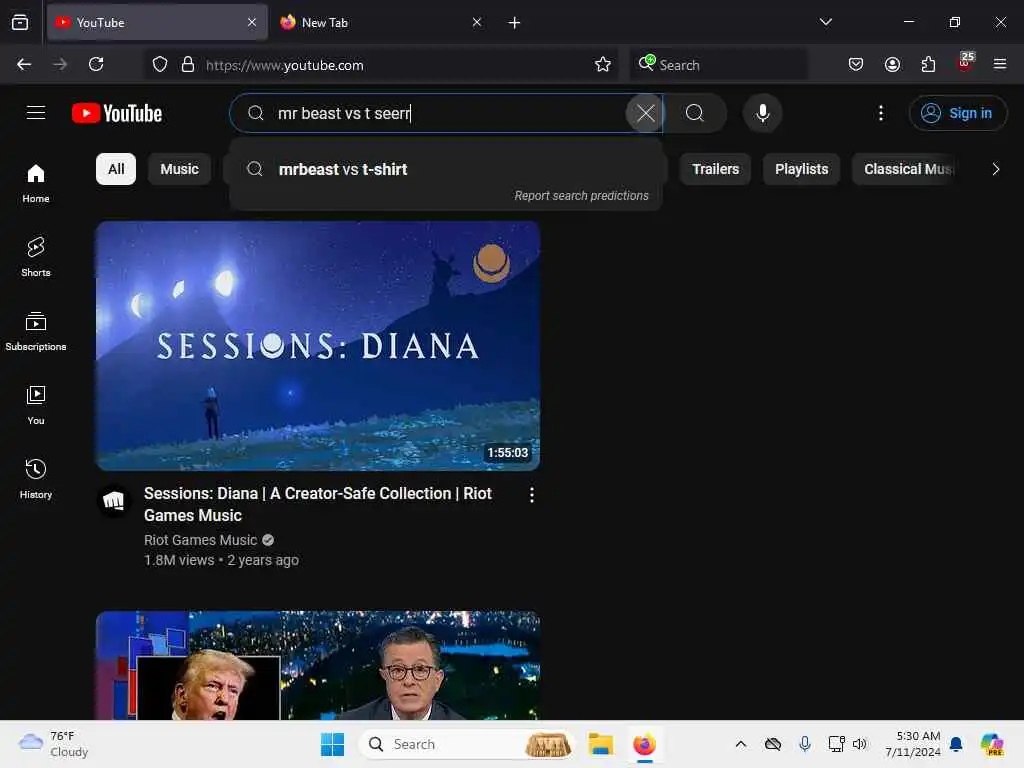Select the All filter chip
The image size is (1024, 768).
click(116, 169)
